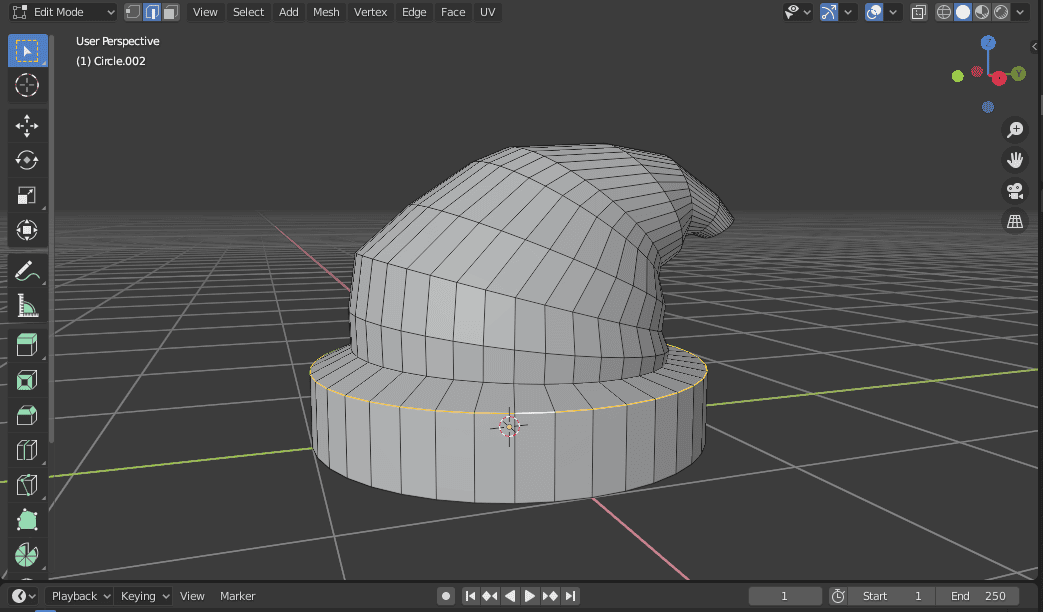Pick the Annotate tool
This screenshot has height=612, width=1043.
point(27,270)
